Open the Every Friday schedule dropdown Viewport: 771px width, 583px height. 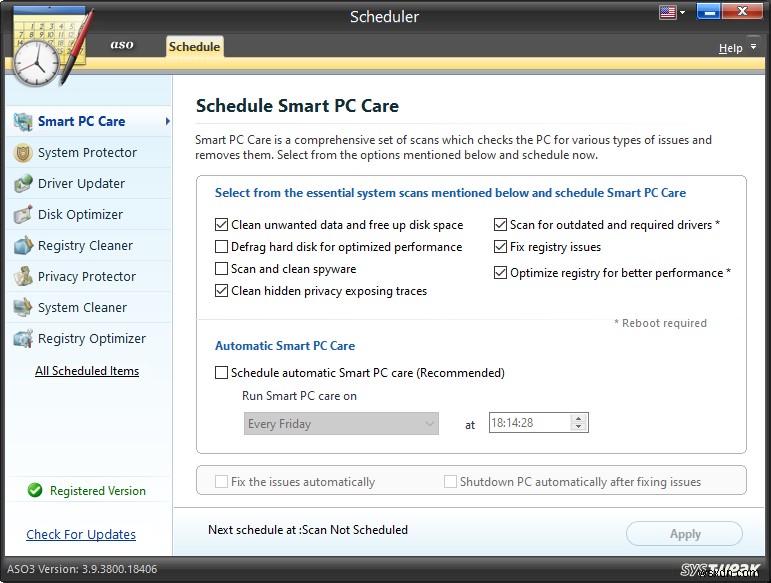(x=341, y=424)
